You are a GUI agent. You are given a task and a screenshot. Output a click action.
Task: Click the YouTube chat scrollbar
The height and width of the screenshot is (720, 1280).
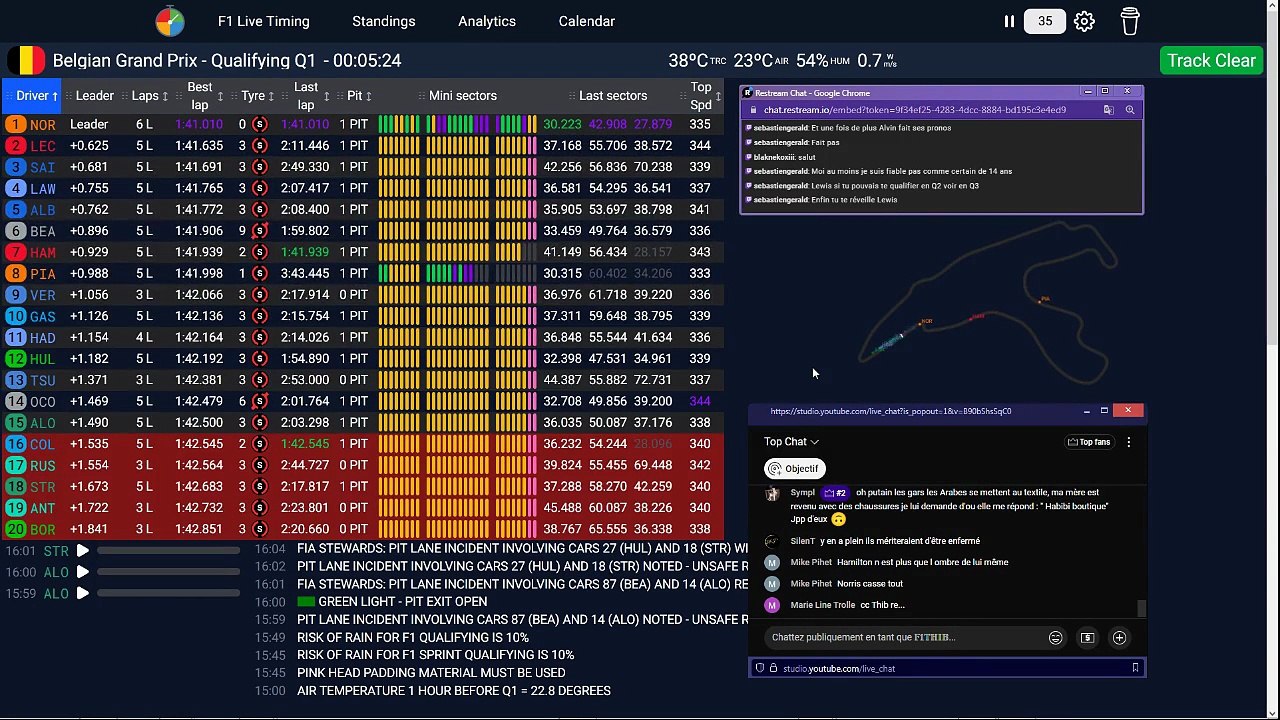[x=1141, y=608]
